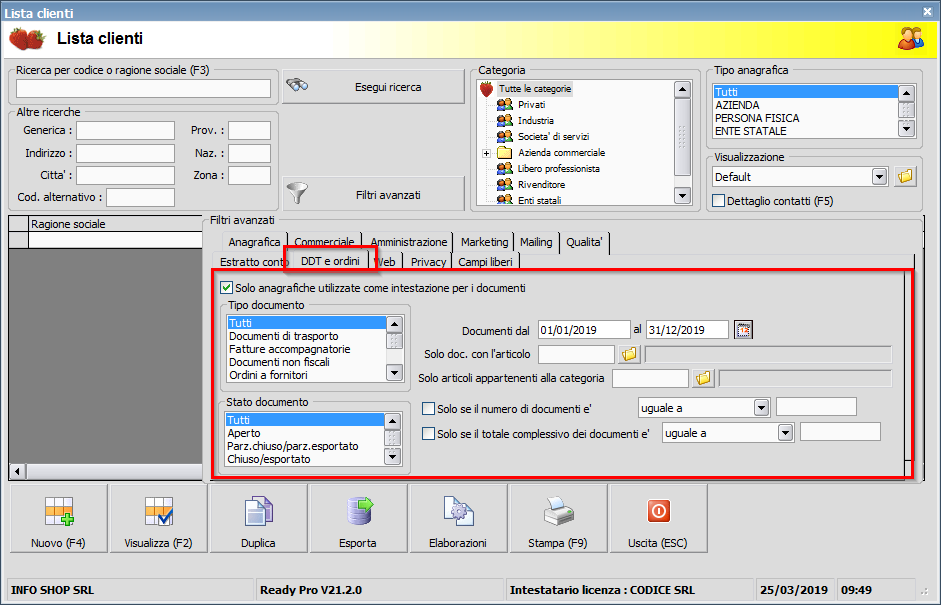Screen dimensions: 941x605
Task: Select 'Fatture accompagnatorie' in Tipo documento
Action: coord(306,349)
